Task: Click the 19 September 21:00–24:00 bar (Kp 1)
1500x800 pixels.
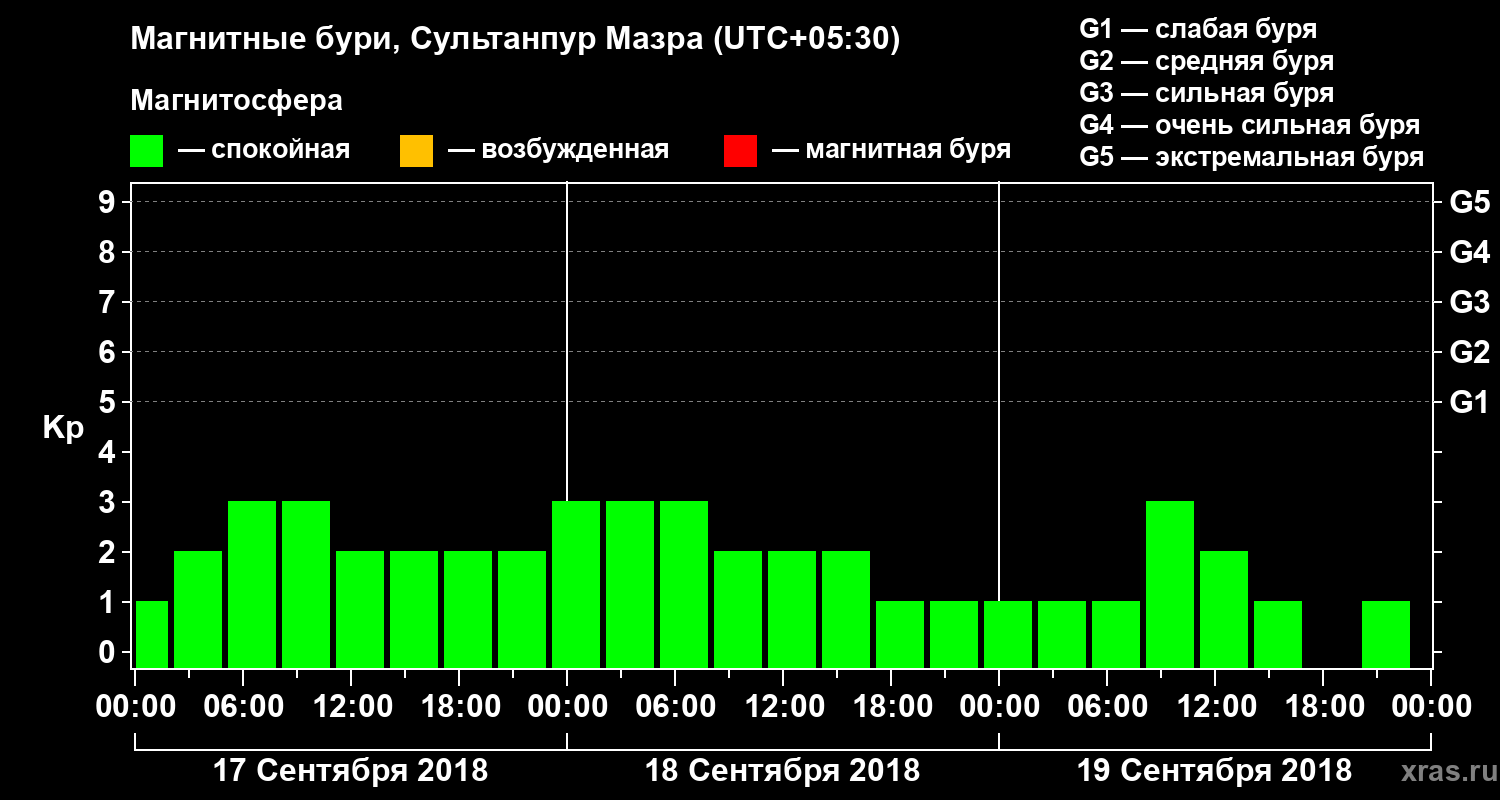Action: (x=1386, y=635)
